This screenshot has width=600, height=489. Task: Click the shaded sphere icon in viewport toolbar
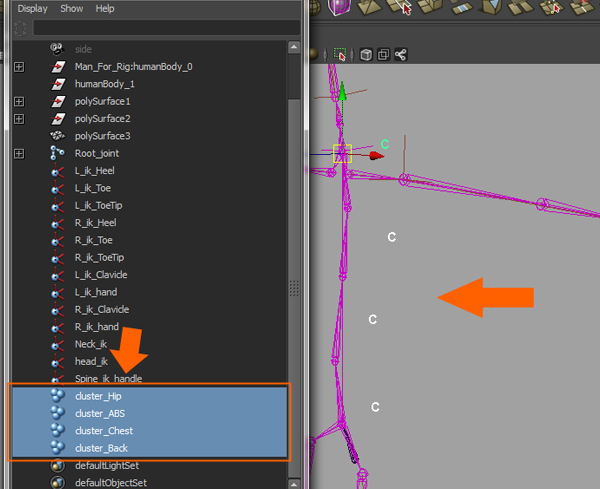[x=313, y=54]
